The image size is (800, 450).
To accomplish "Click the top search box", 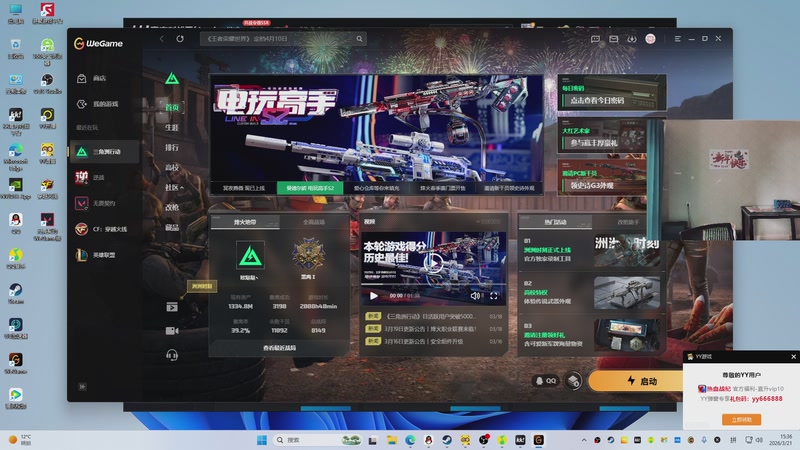I will click(283, 39).
